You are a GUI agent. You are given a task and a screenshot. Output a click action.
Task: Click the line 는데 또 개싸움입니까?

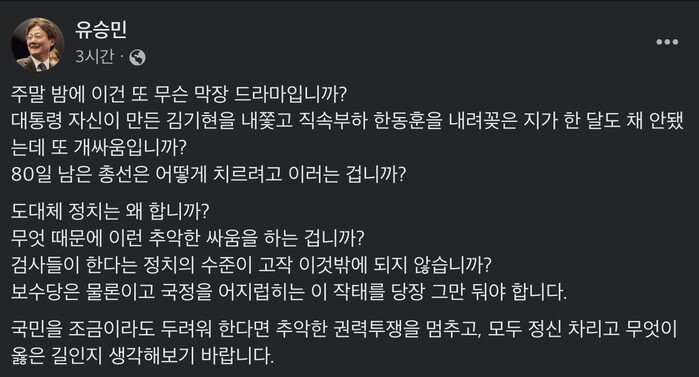coord(98,148)
